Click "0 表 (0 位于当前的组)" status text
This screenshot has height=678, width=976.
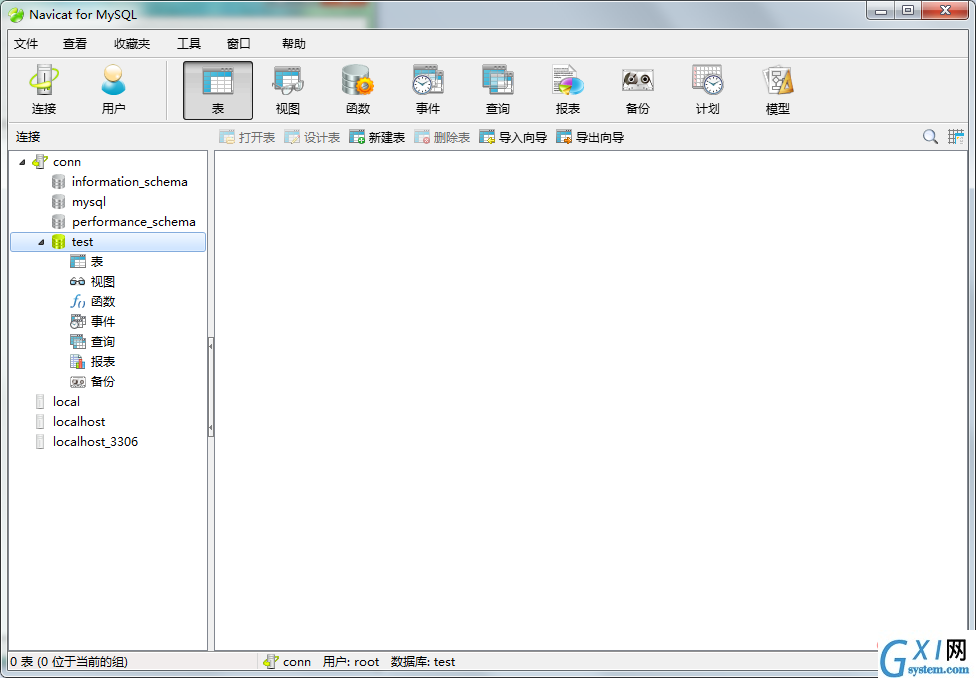(69, 662)
